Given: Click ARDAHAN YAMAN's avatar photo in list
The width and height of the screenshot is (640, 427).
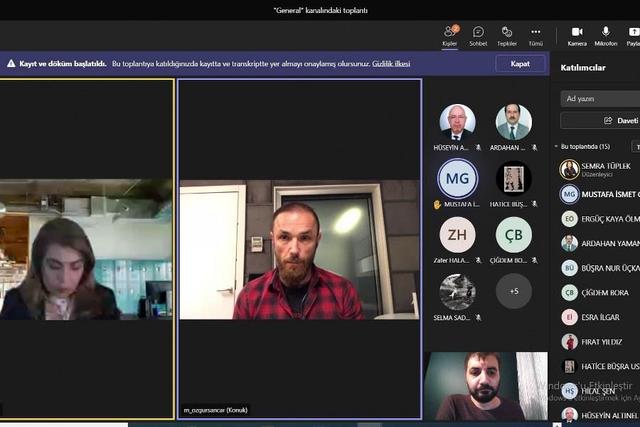Looking at the screenshot, I should (x=569, y=243).
